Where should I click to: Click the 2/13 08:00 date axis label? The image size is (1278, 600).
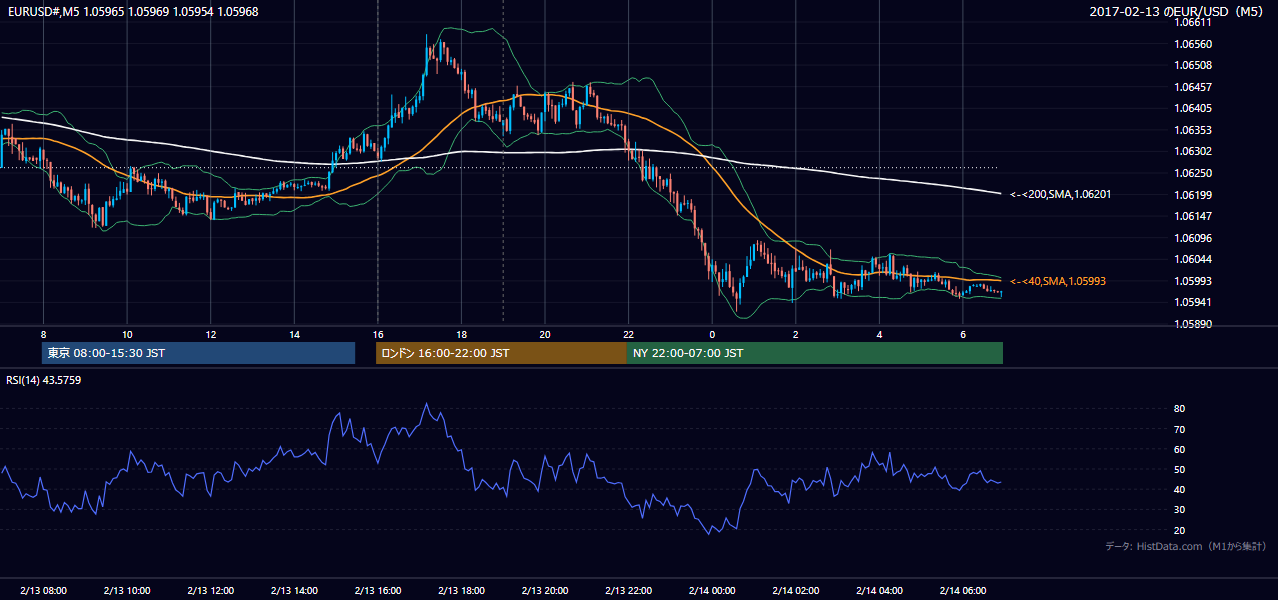[43, 590]
